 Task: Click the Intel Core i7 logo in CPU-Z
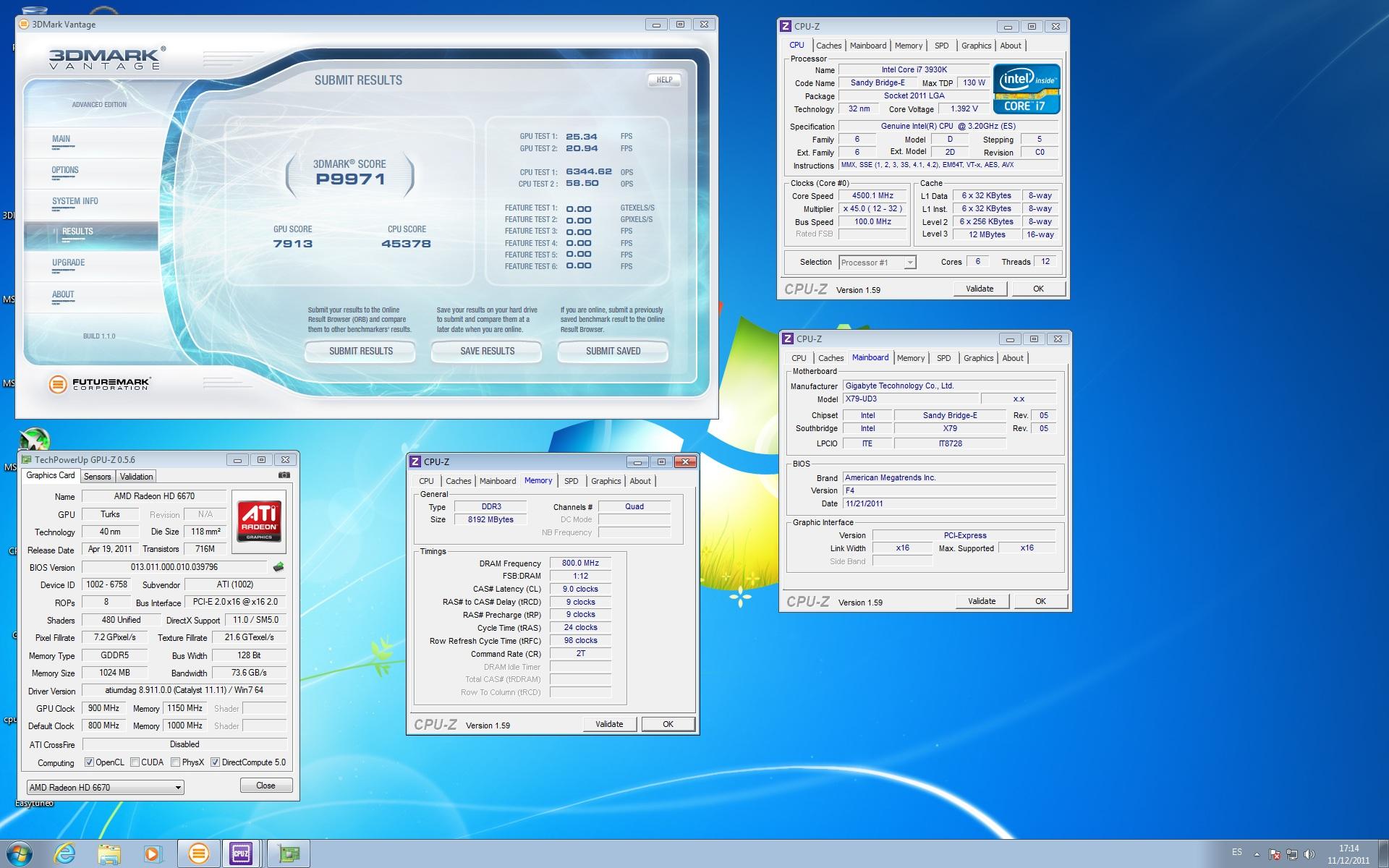tap(1027, 89)
